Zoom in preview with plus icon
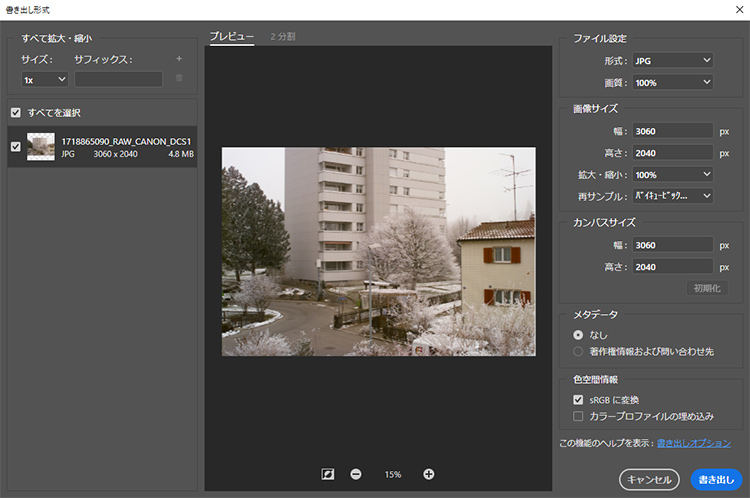 429,474
